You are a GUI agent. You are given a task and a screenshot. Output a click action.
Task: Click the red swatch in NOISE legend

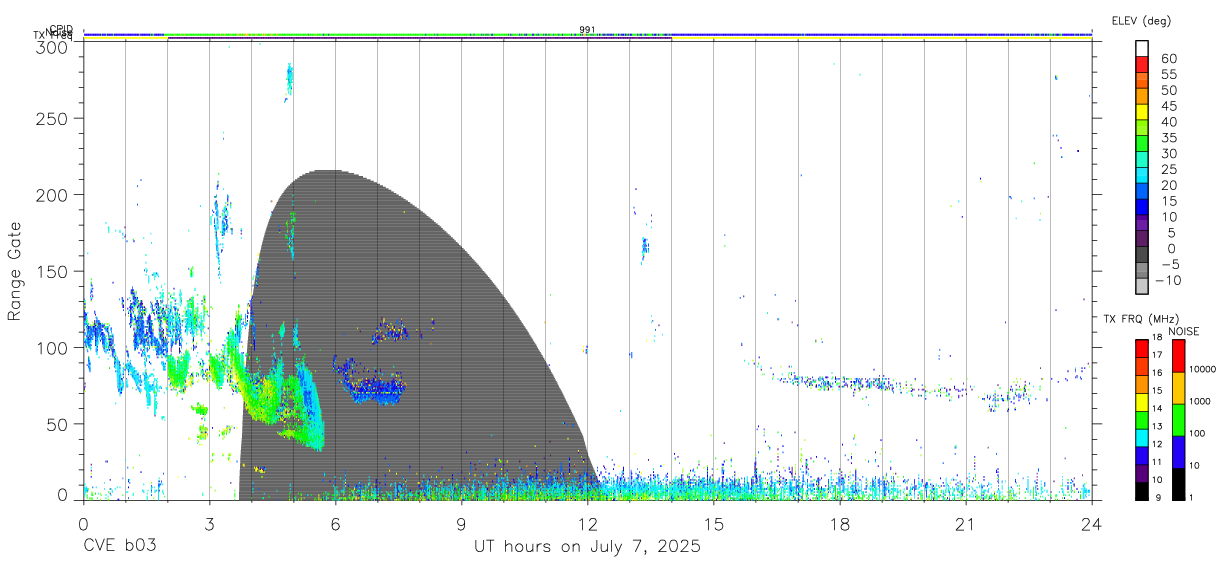[x=1178, y=356]
